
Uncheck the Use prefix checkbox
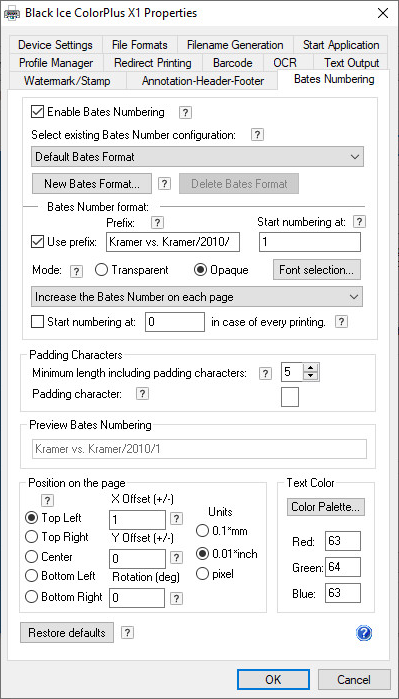point(37,242)
